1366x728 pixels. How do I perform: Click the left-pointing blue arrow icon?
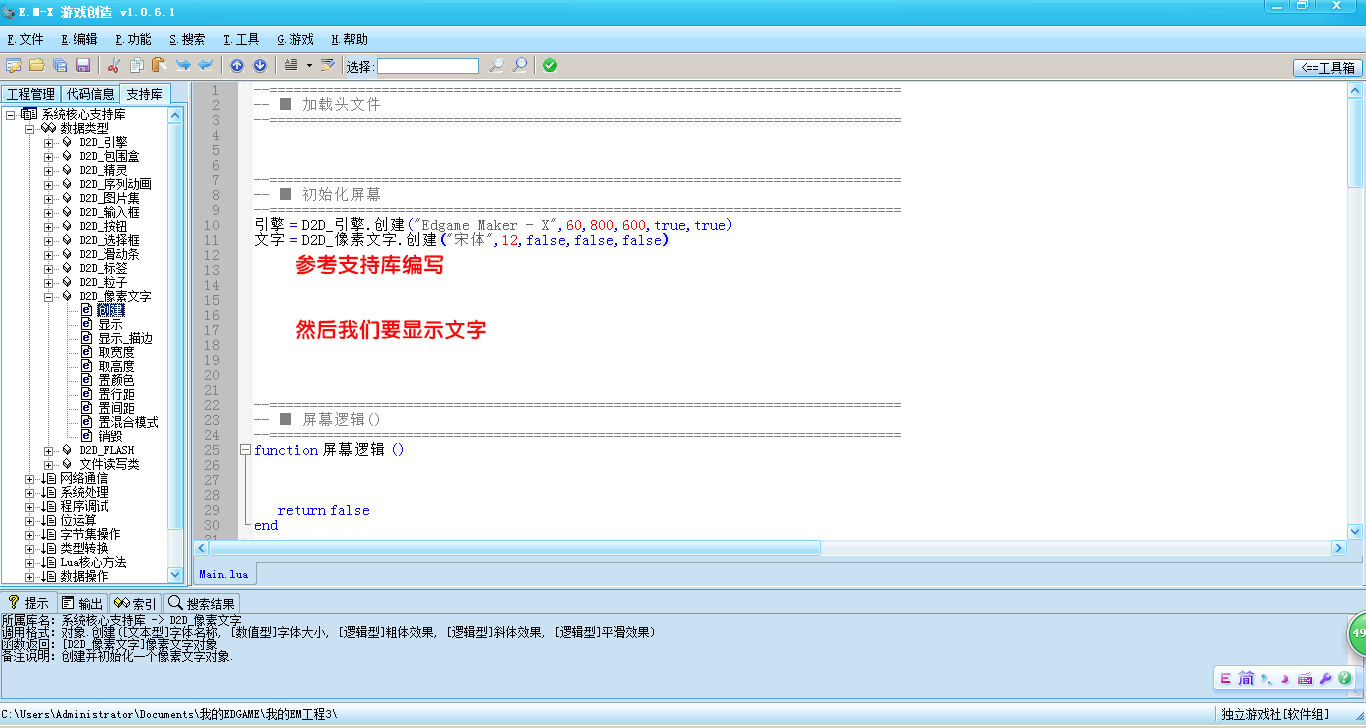[x=205, y=66]
